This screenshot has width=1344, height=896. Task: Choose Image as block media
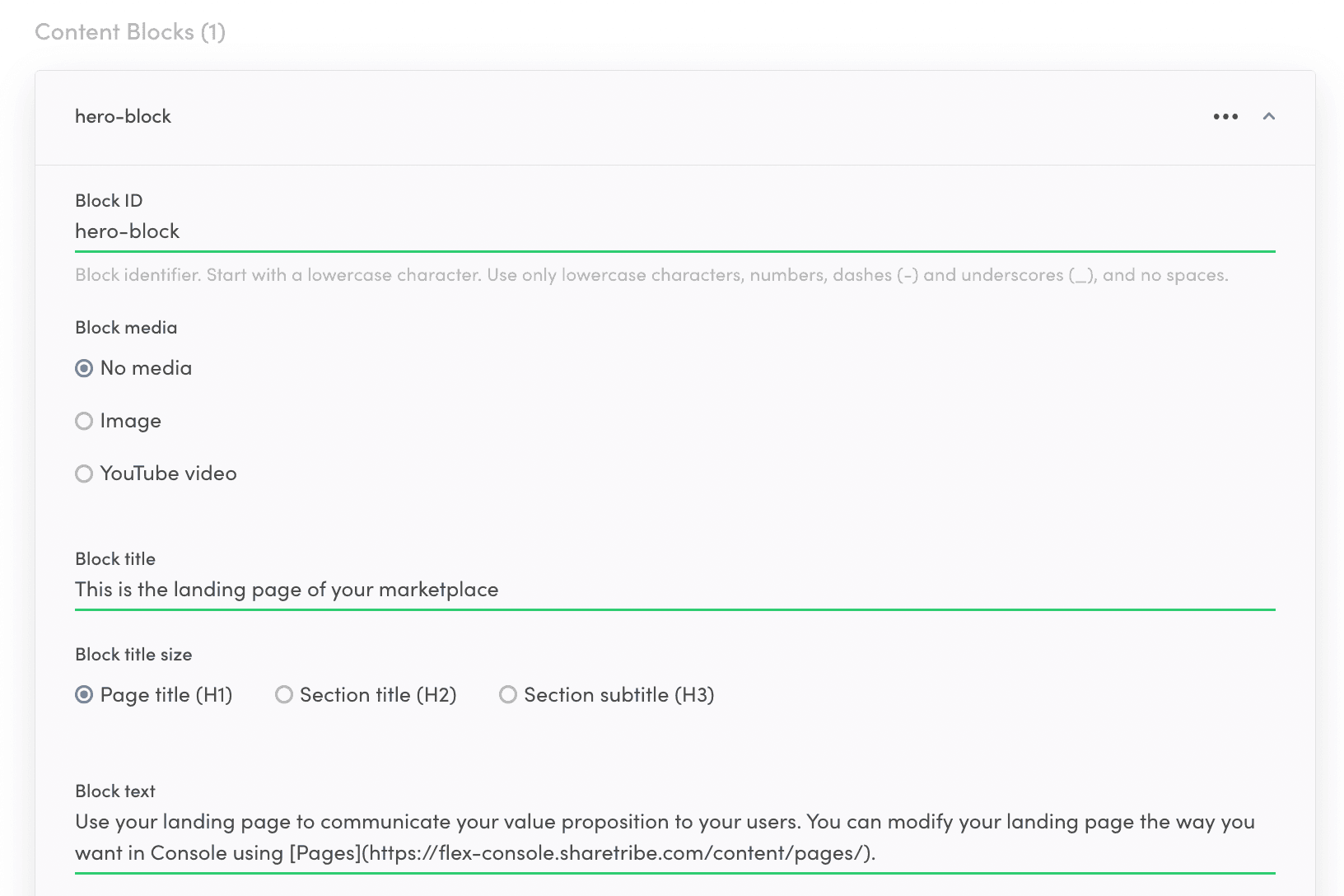coord(84,421)
